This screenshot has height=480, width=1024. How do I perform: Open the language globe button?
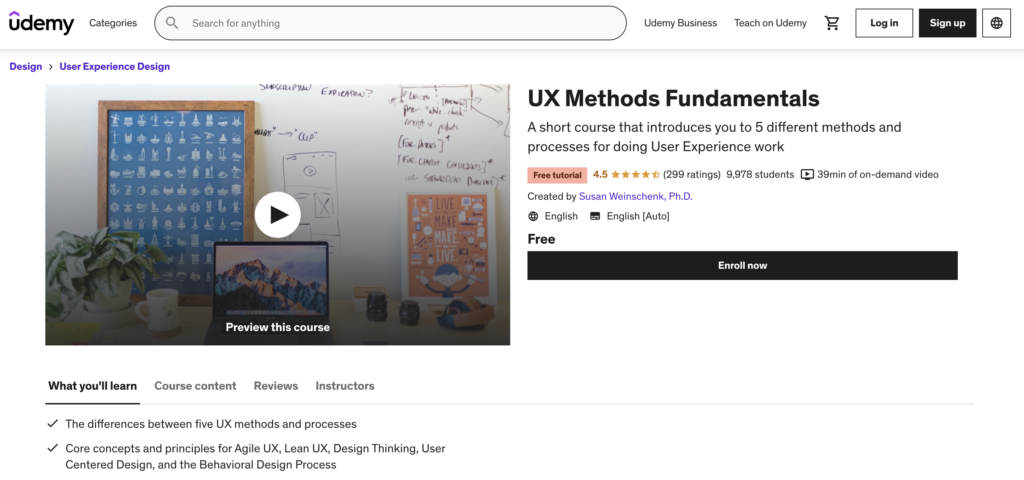[997, 23]
